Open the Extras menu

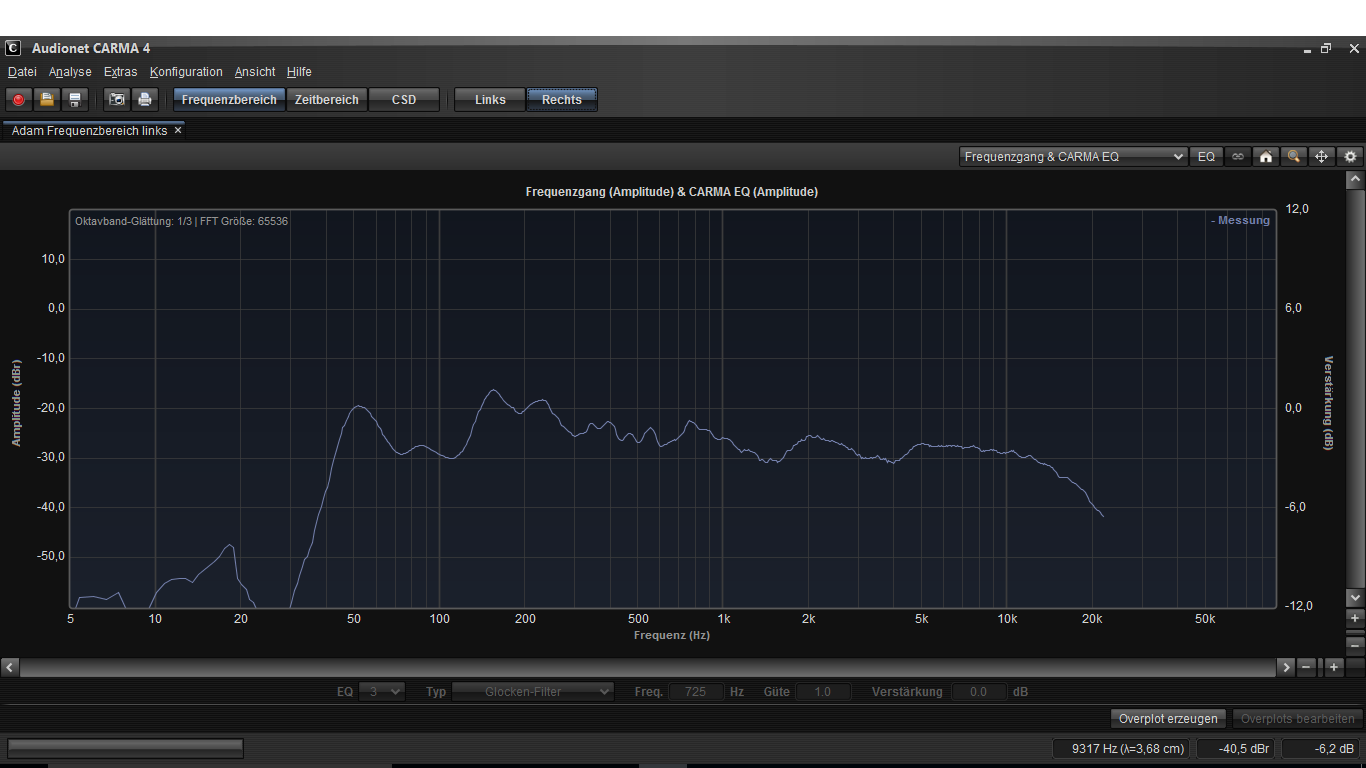[121, 72]
